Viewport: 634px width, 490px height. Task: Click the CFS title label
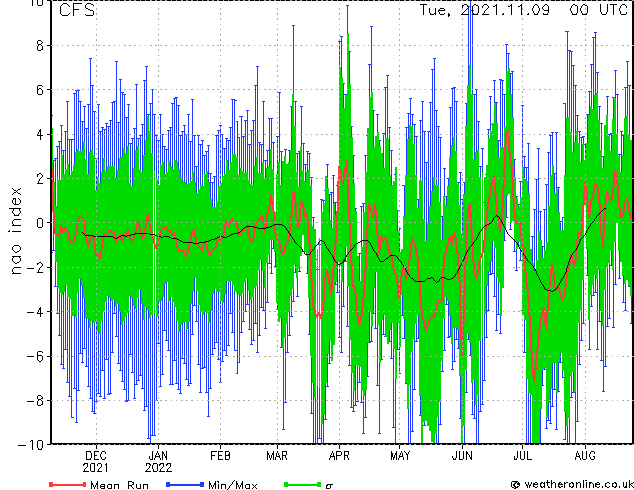click(77, 10)
